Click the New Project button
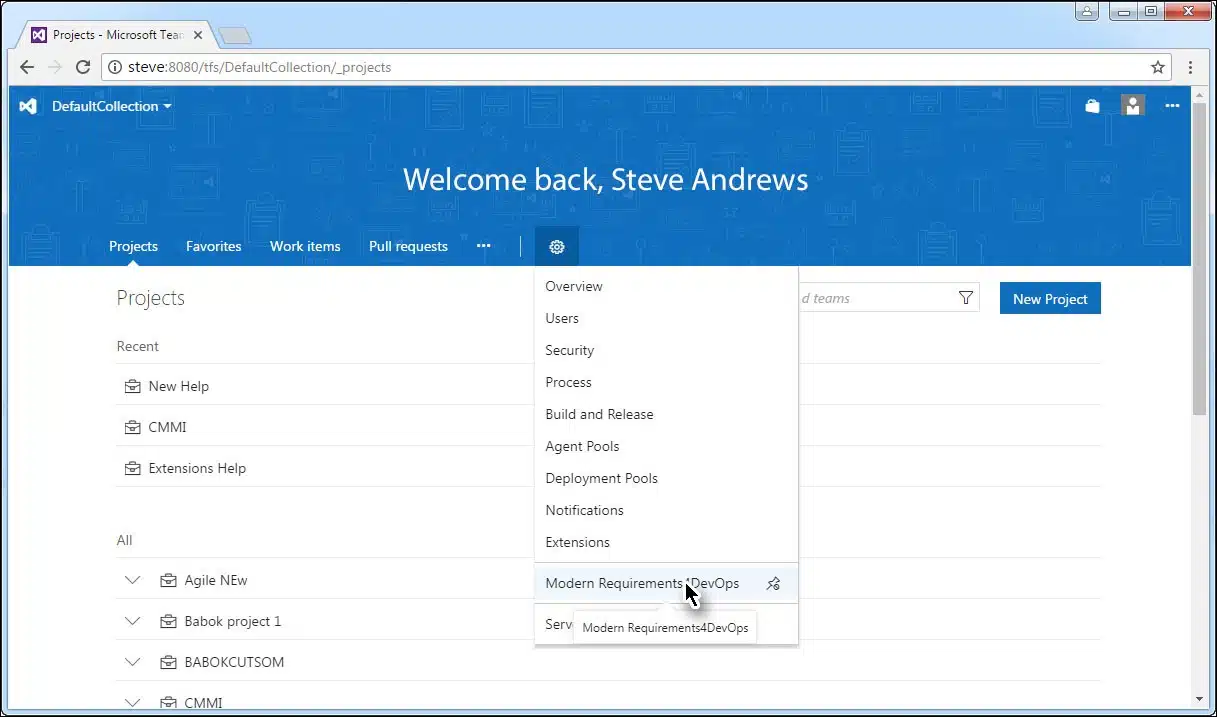1217x717 pixels. pos(1049,298)
